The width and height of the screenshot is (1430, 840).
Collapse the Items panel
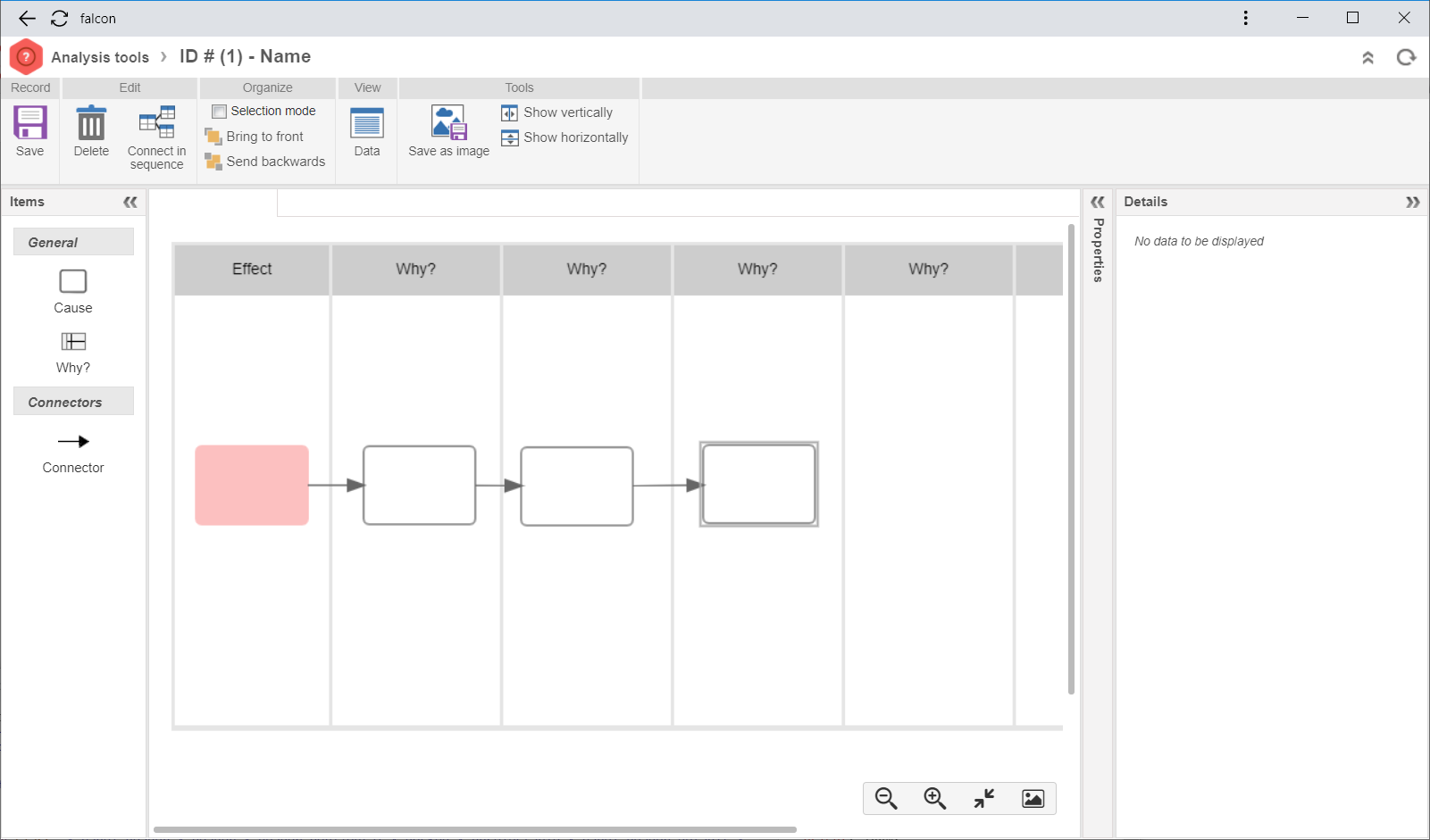[130, 202]
